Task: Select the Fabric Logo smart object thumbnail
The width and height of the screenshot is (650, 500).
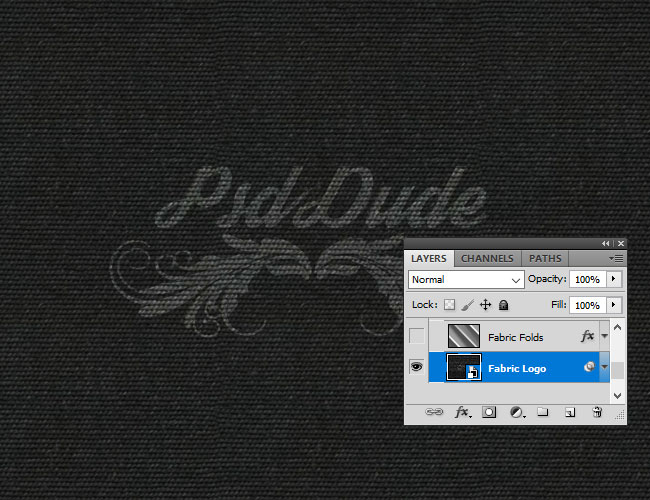Action: coord(464,367)
